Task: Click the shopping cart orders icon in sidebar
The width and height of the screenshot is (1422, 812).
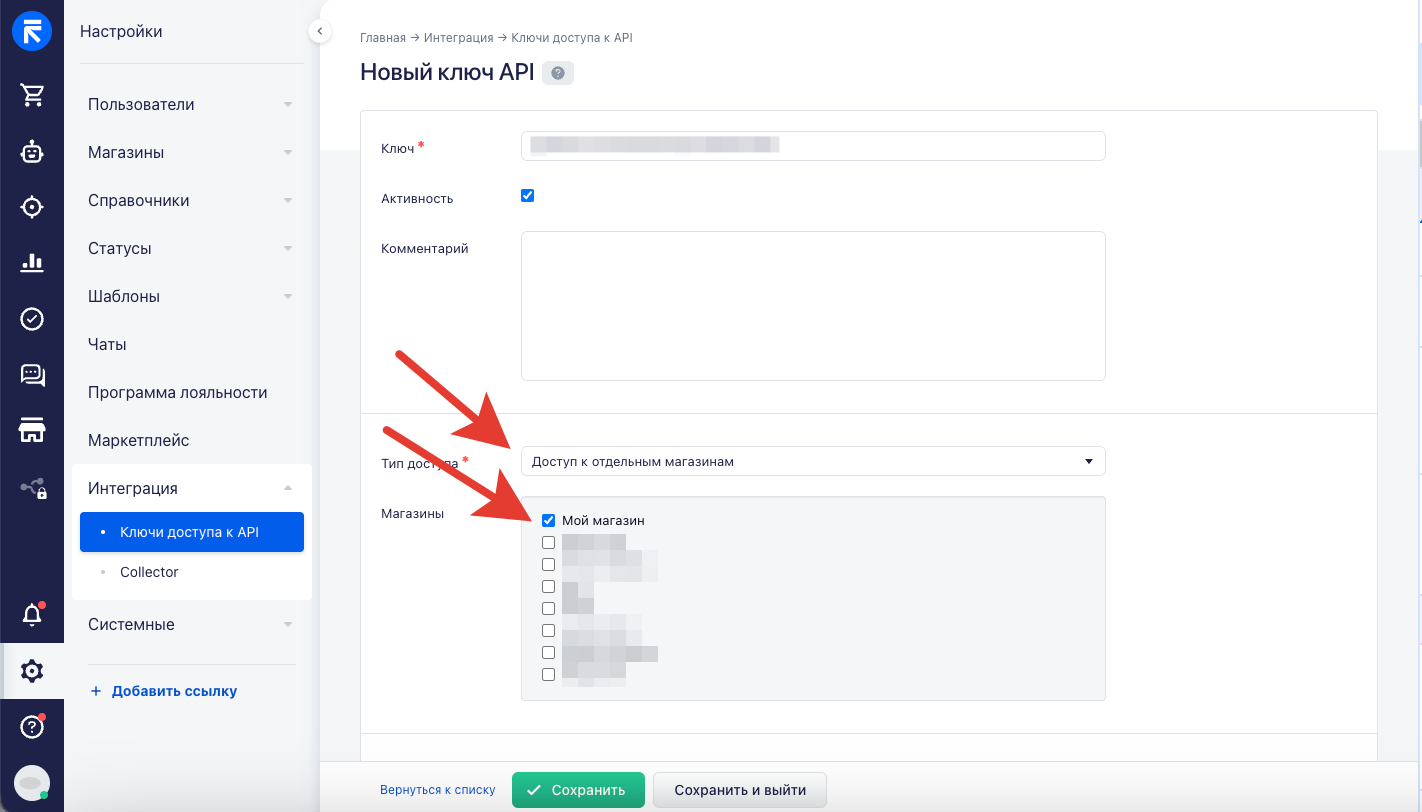Action: pos(32,95)
